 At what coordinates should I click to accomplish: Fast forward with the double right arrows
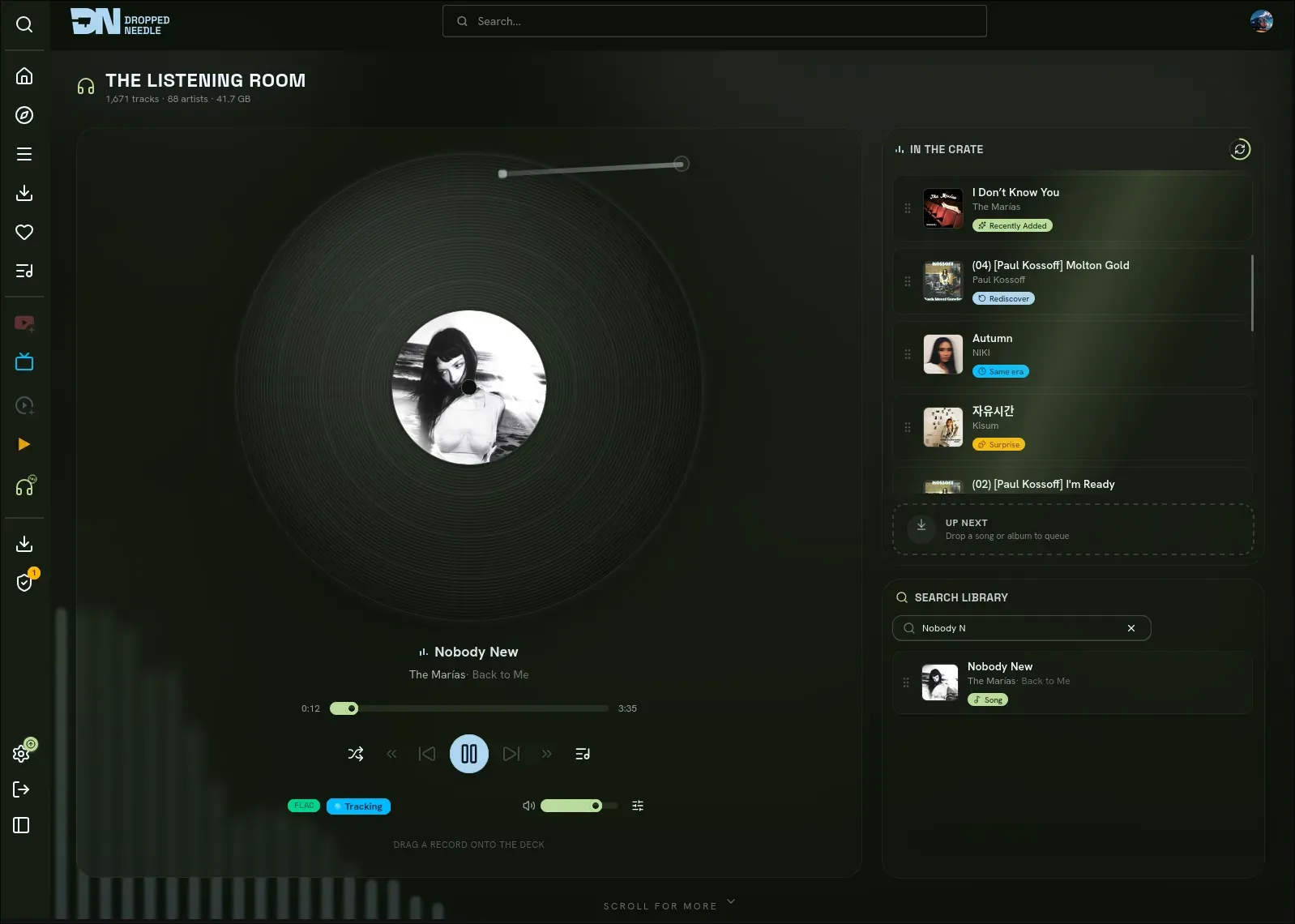(x=547, y=754)
